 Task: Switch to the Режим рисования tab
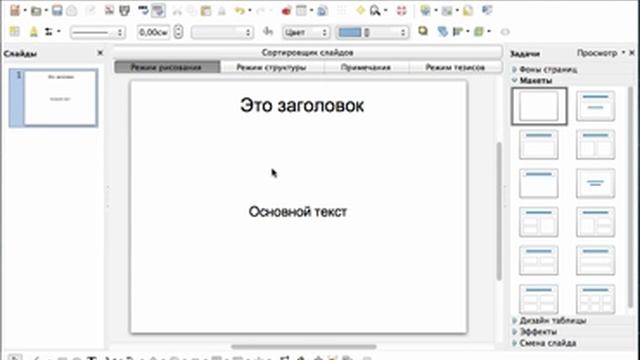[x=167, y=67]
